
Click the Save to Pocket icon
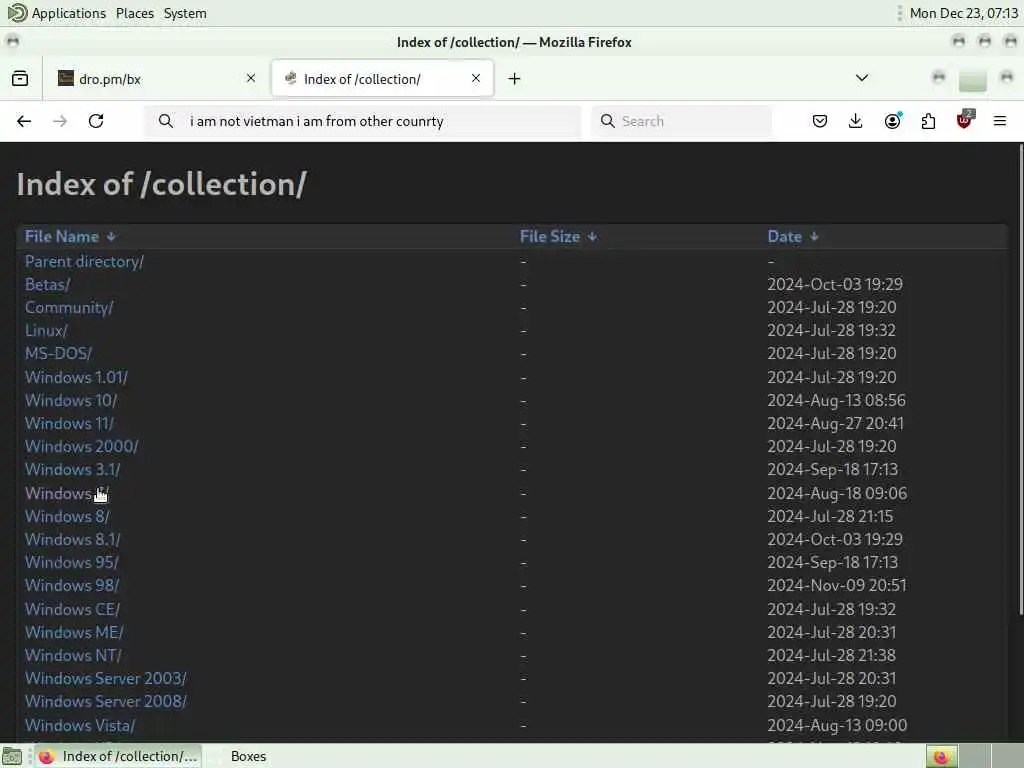pos(820,121)
